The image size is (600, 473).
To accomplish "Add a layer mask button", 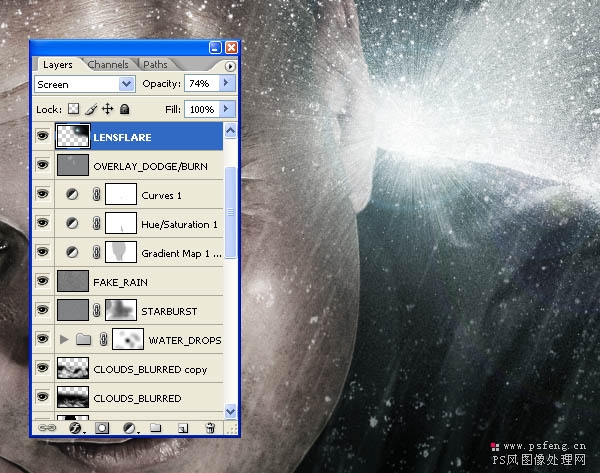I will (x=102, y=428).
